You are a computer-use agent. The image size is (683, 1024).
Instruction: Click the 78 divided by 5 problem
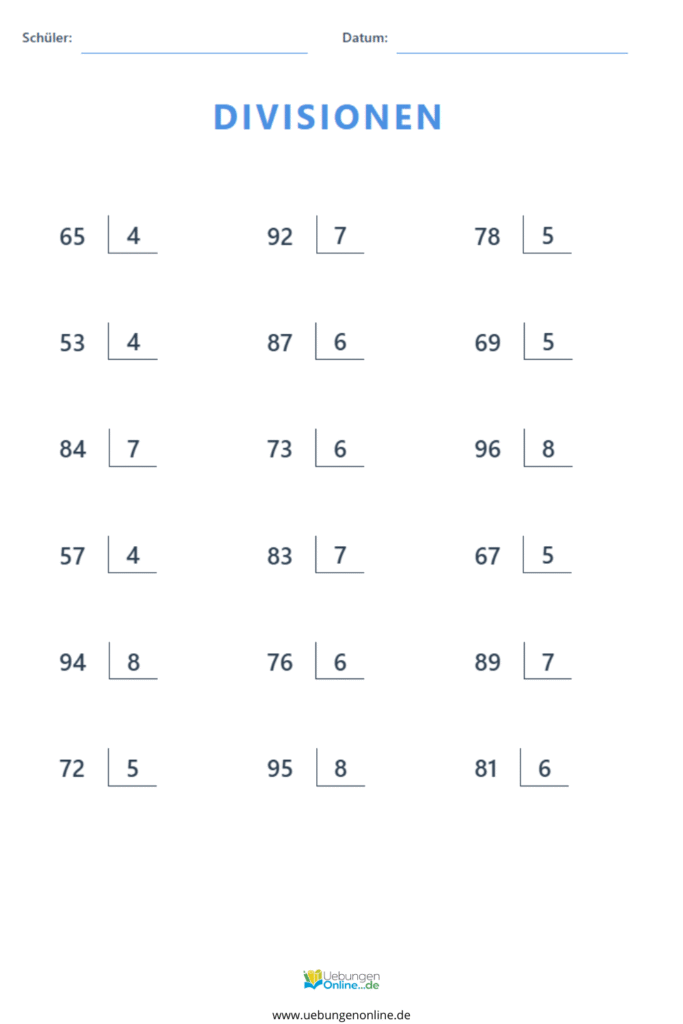pyautogui.click(x=521, y=237)
